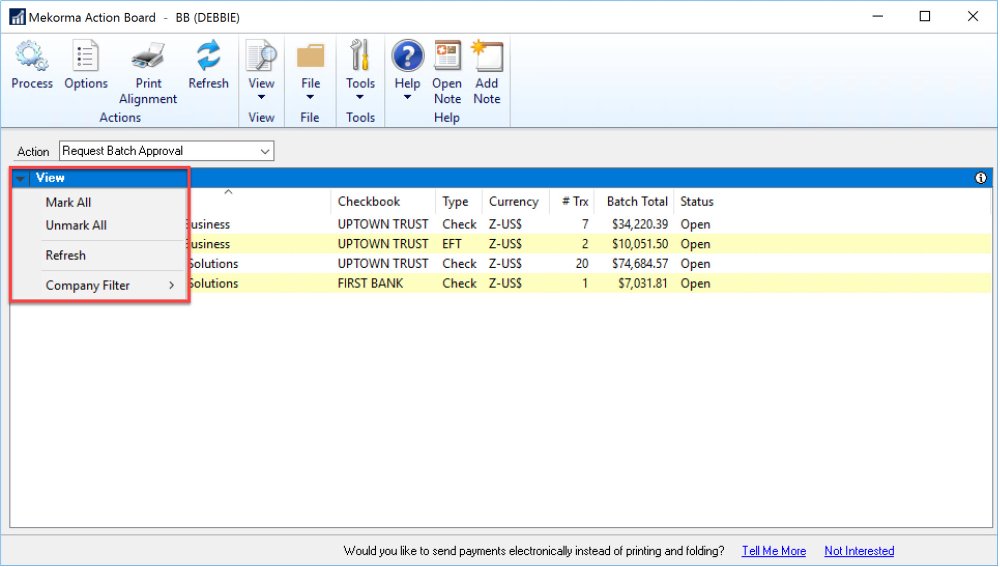Viewport: 1000px width, 567px height.
Task: Maximize the Mekorma Action Board window
Action: point(925,17)
